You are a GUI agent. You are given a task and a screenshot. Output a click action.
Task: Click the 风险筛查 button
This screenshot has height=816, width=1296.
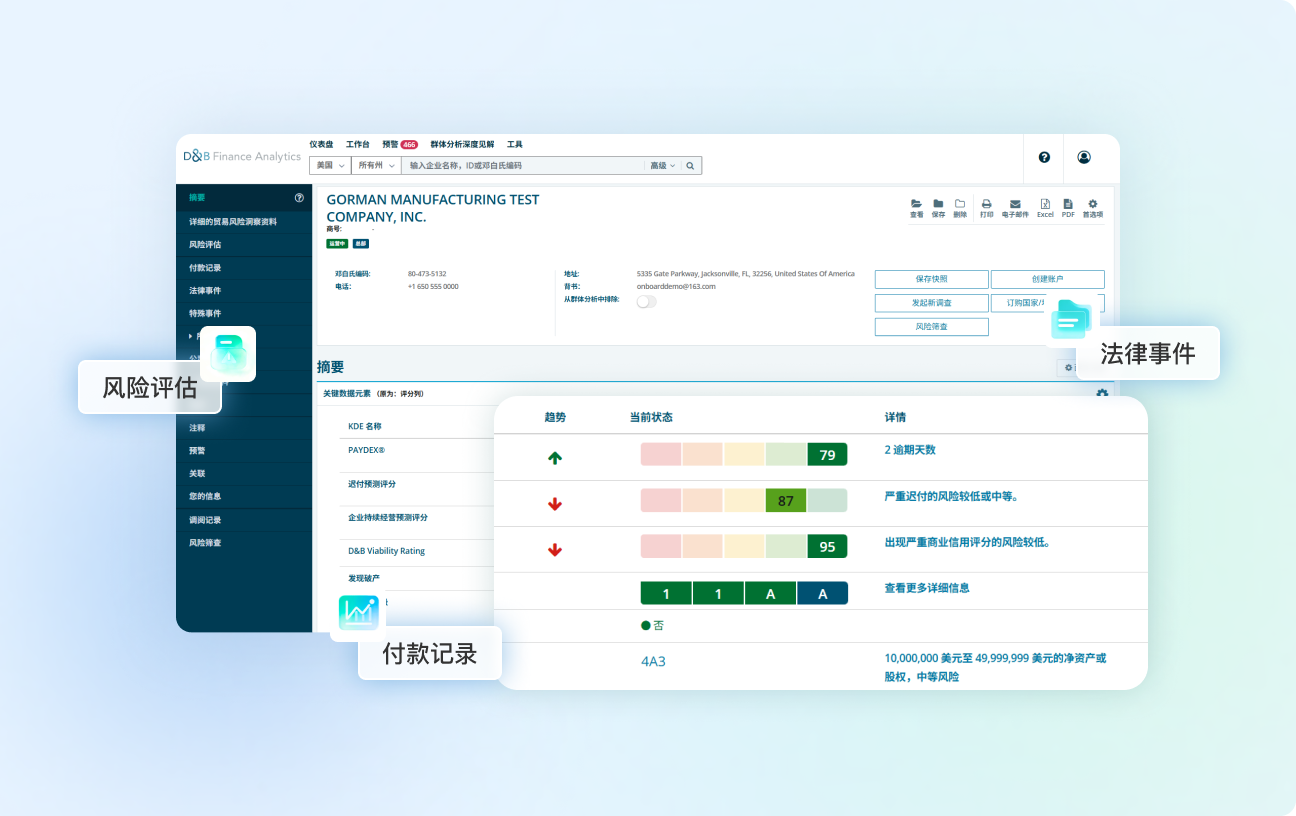932,327
